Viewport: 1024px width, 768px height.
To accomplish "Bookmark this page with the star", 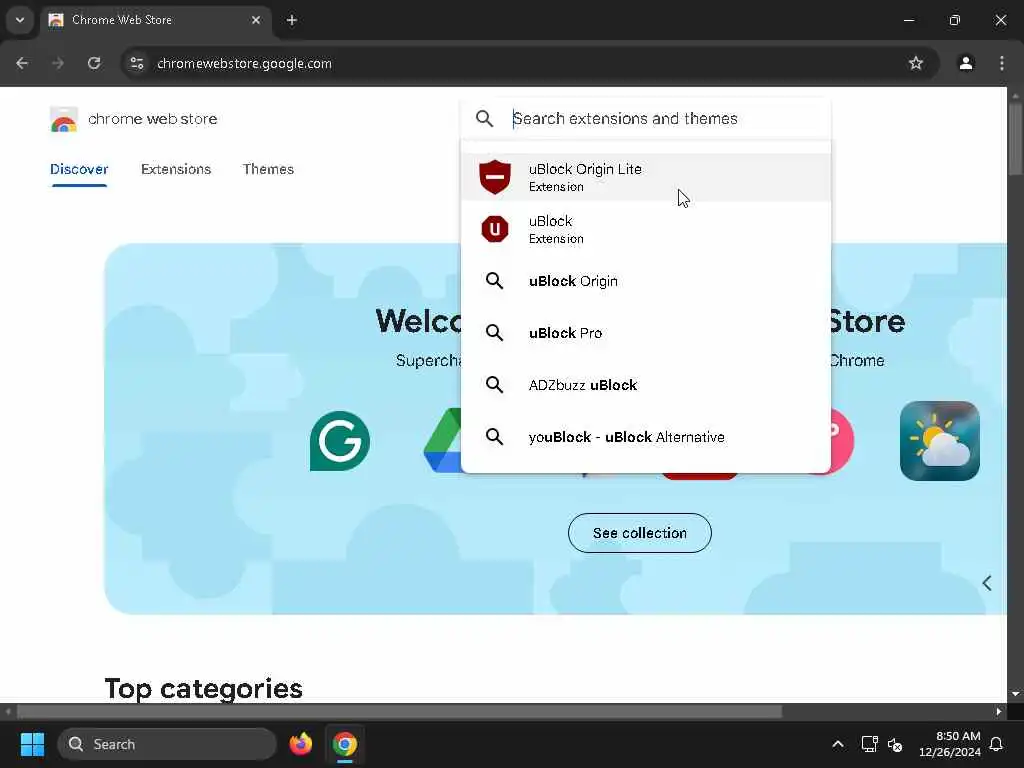I will [x=916, y=63].
